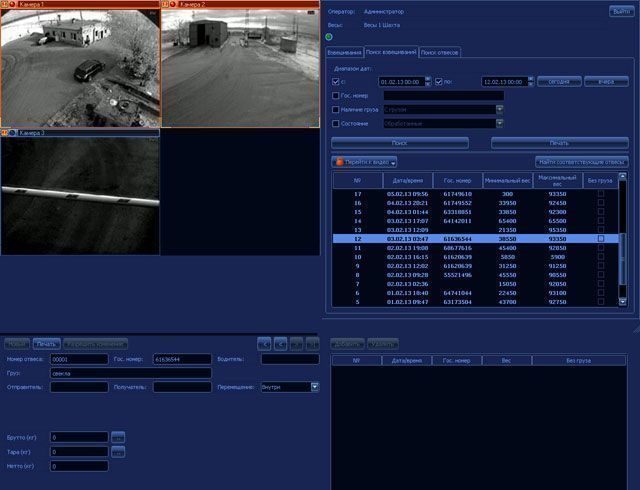Click the Дата/время column header in upper table
This screenshot has height=490, width=640.
pos(407,180)
